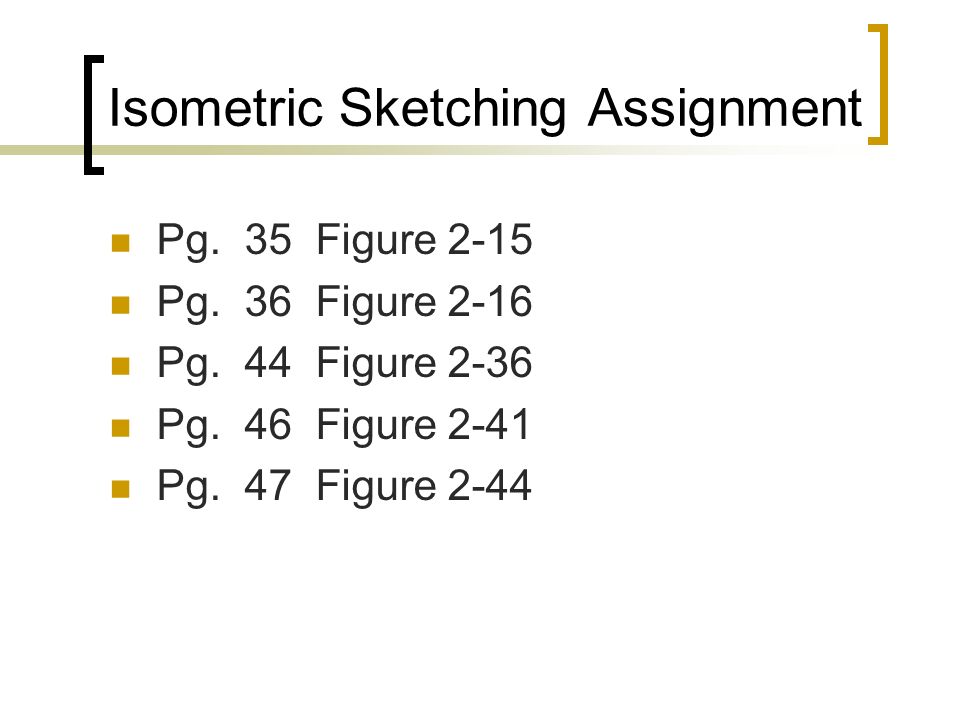Click the text Figure 2-44

point(424,486)
